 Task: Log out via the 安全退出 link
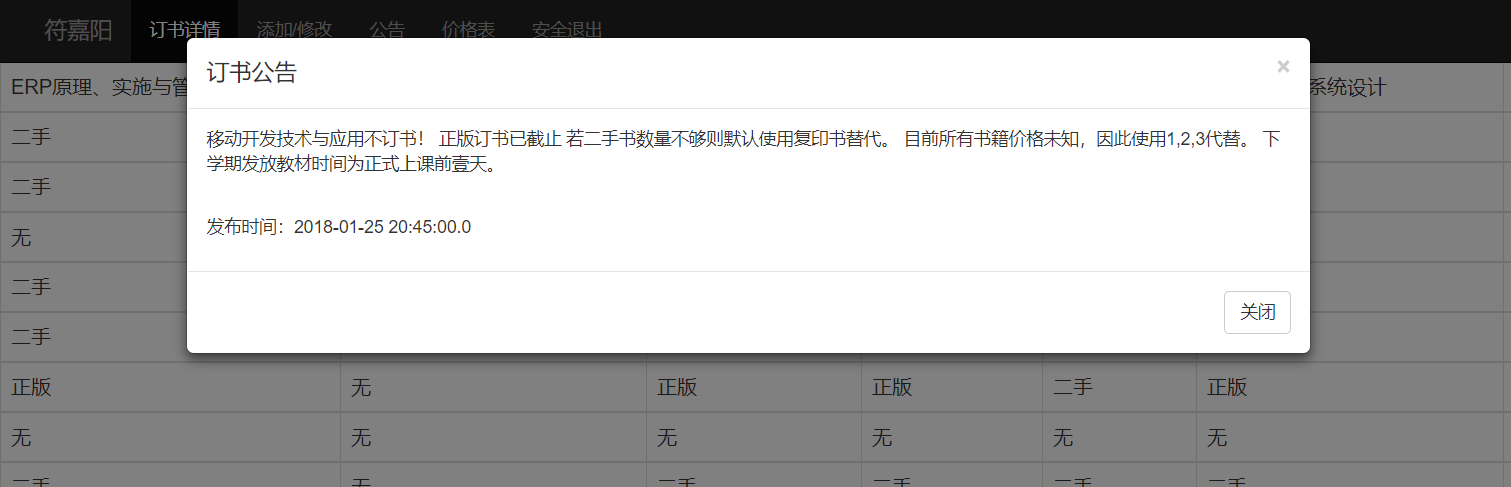pyautogui.click(x=567, y=30)
